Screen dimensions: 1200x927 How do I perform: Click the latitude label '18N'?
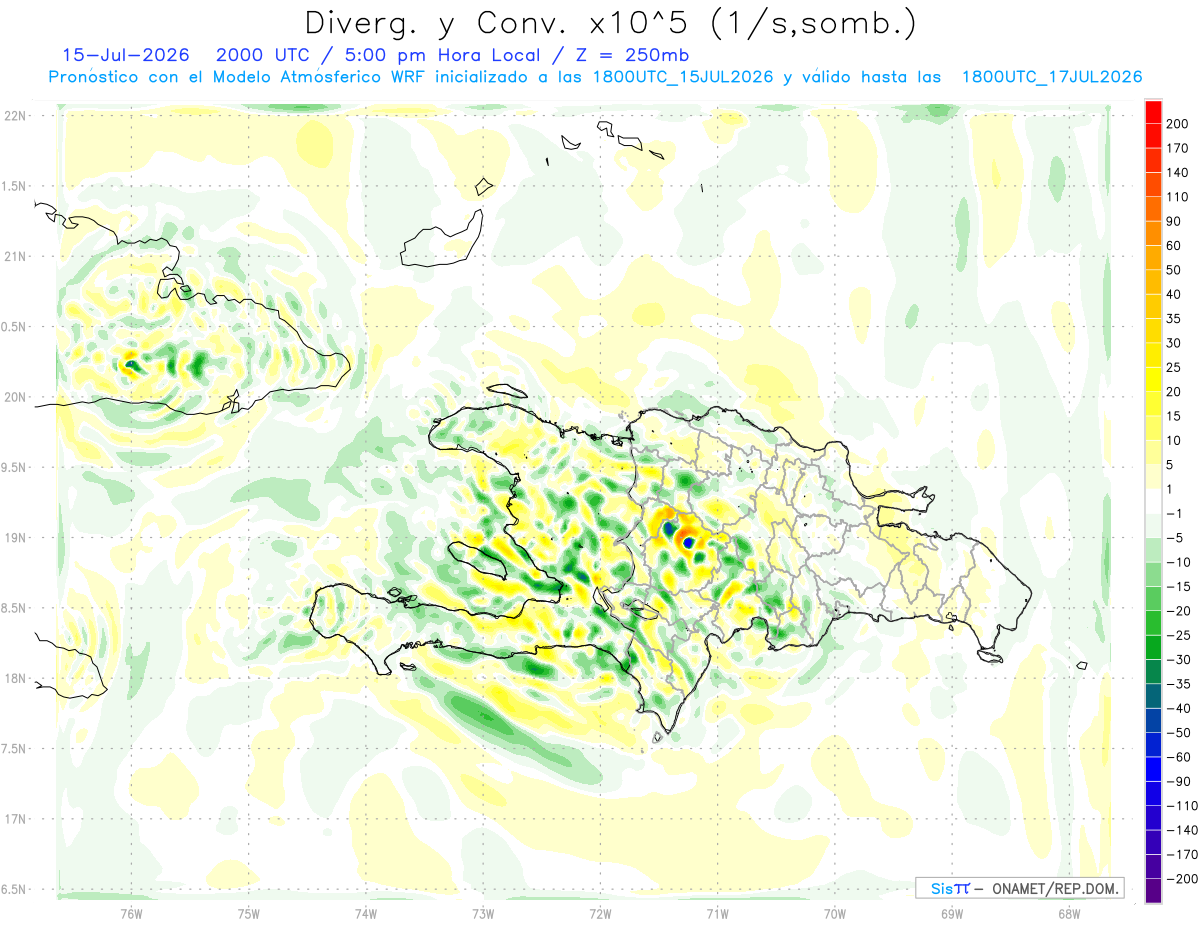(x=13, y=679)
